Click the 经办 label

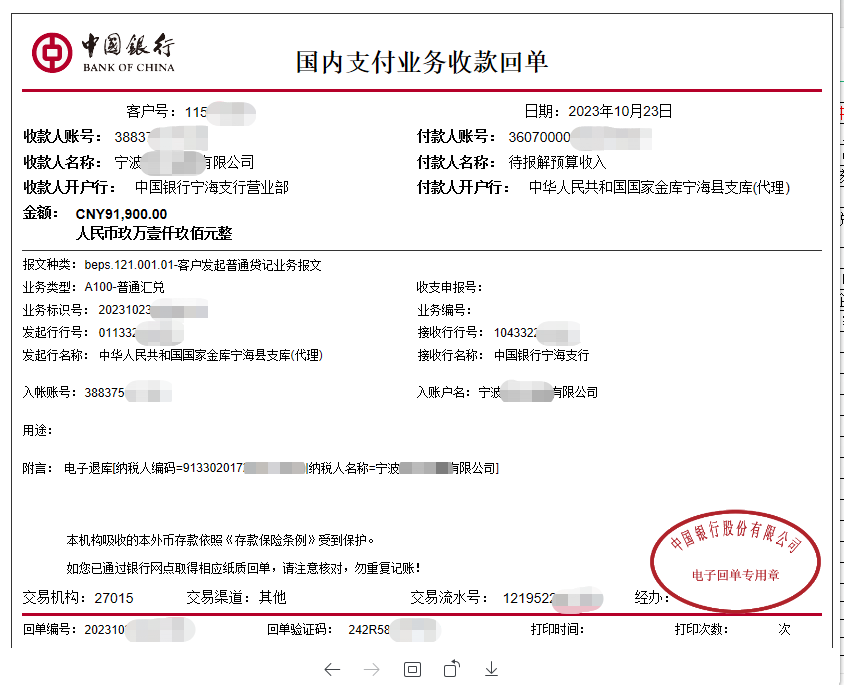[651, 598]
